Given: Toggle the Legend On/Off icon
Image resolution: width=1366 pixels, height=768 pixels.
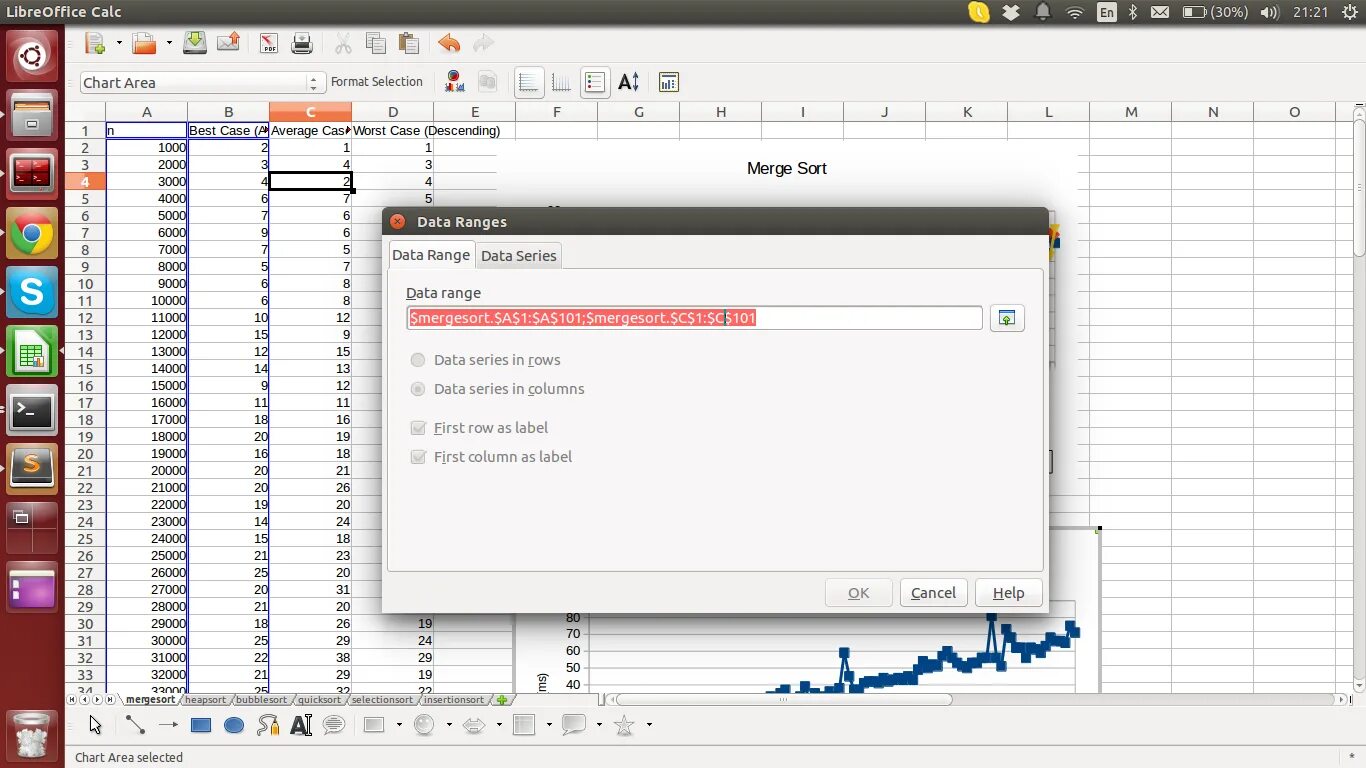Looking at the screenshot, I should coord(595,81).
